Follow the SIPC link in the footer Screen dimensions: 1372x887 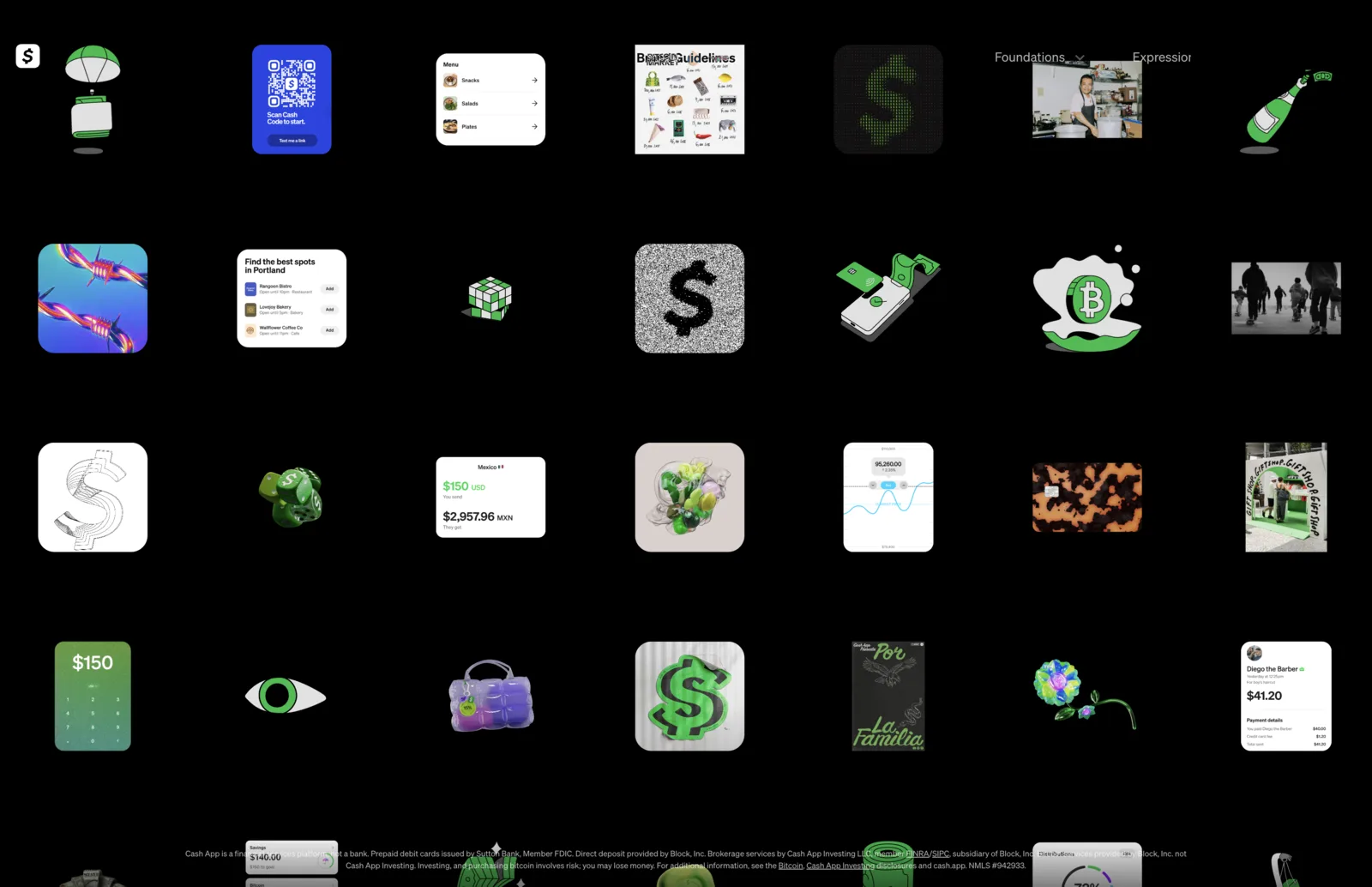(941, 854)
